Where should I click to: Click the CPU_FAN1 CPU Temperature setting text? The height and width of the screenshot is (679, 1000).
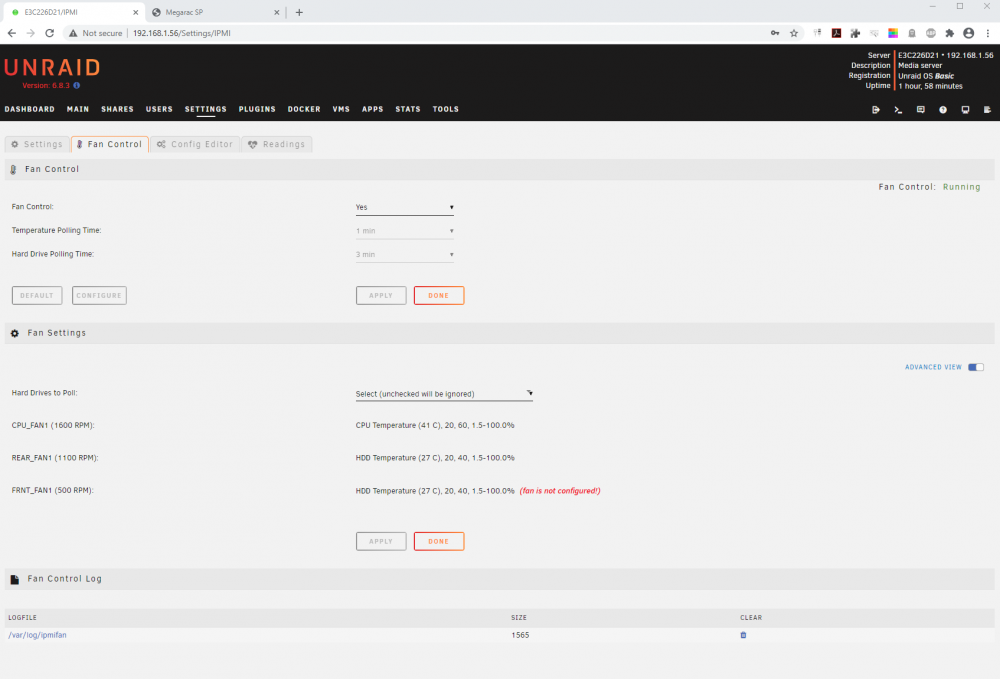[435, 425]
